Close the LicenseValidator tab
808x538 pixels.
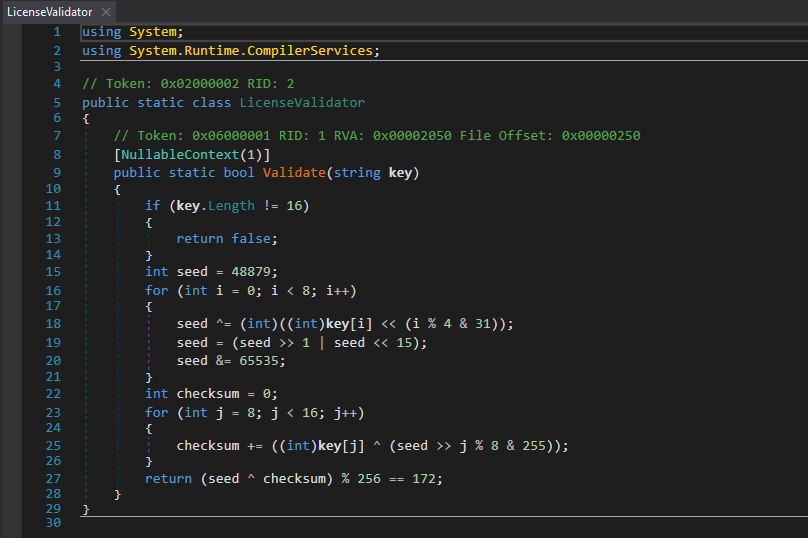106,12
